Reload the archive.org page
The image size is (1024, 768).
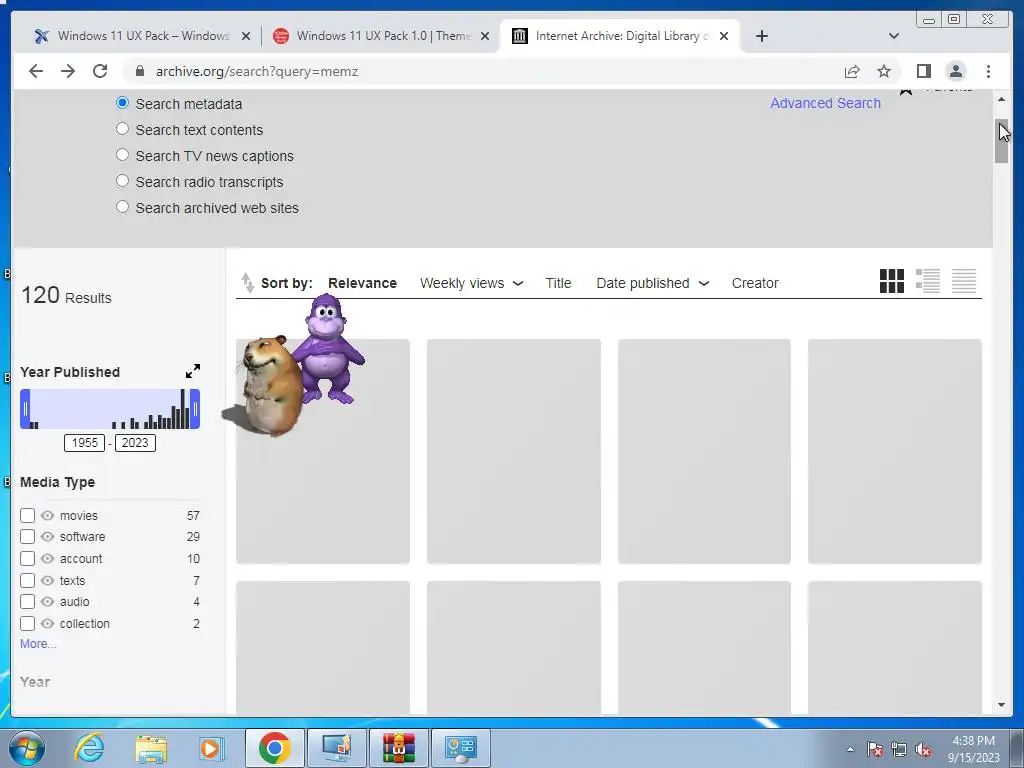[100, 71]
